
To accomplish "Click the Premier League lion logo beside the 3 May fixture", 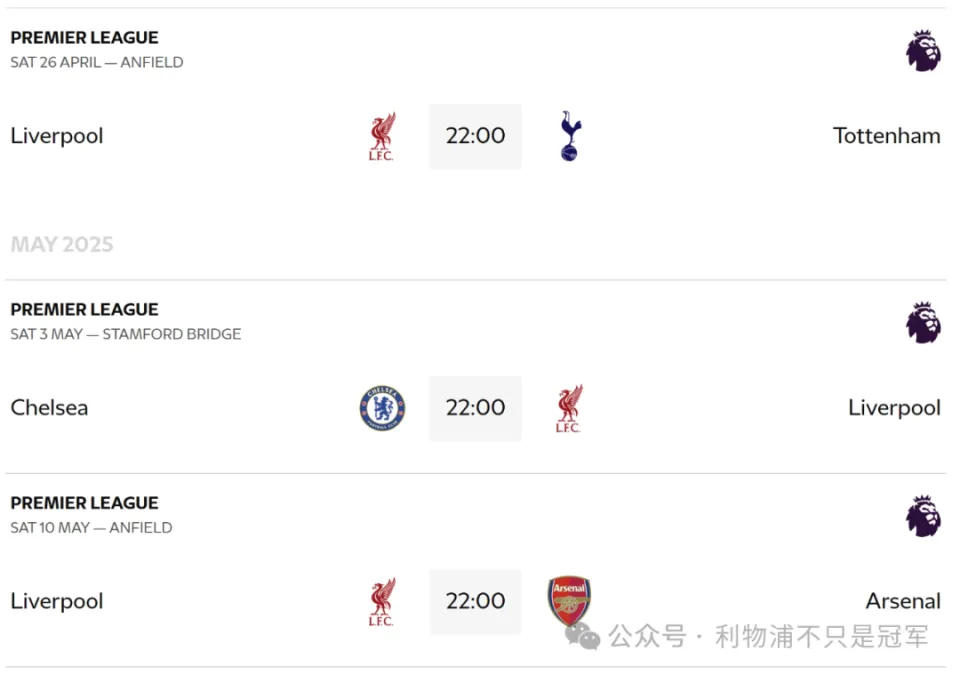I will (923, 322).
